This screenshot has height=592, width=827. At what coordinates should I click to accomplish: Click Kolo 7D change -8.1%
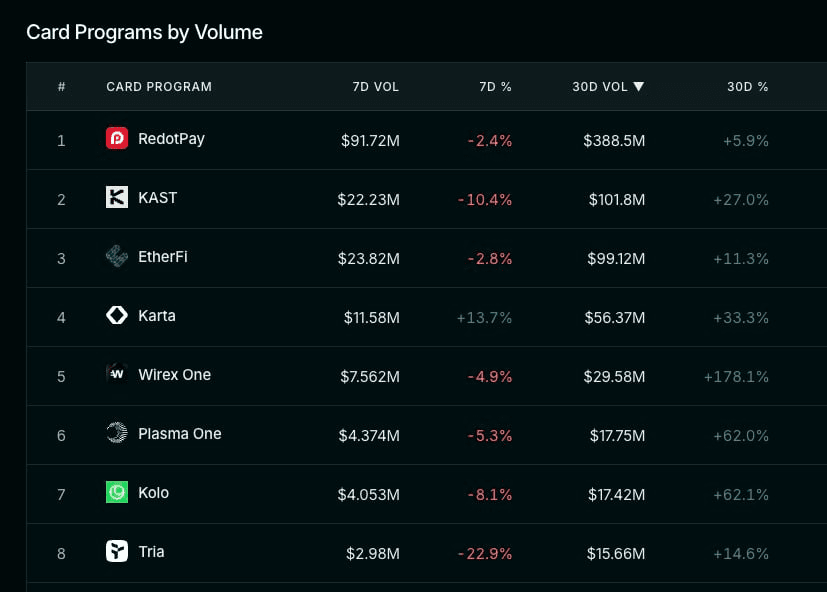tap(490, 495)
